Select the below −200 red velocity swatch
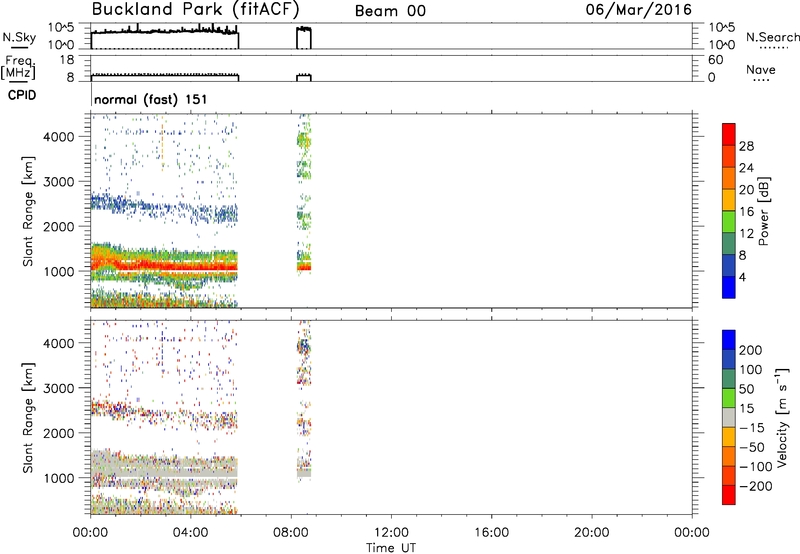Image resolution: width=800 pixels, height=554 pixels. point(729,495)
